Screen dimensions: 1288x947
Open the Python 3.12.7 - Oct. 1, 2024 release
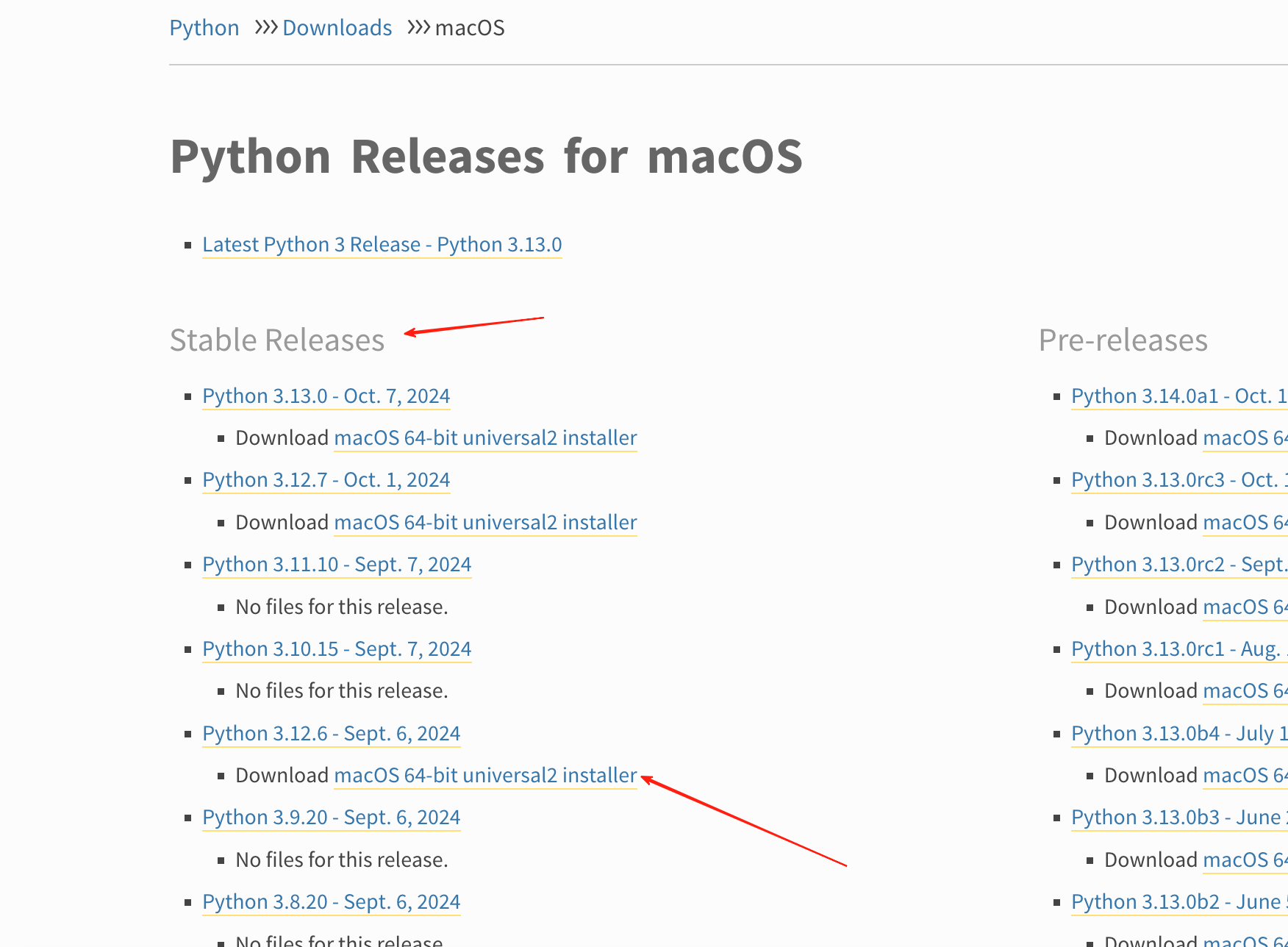click(x=326, y=479)
